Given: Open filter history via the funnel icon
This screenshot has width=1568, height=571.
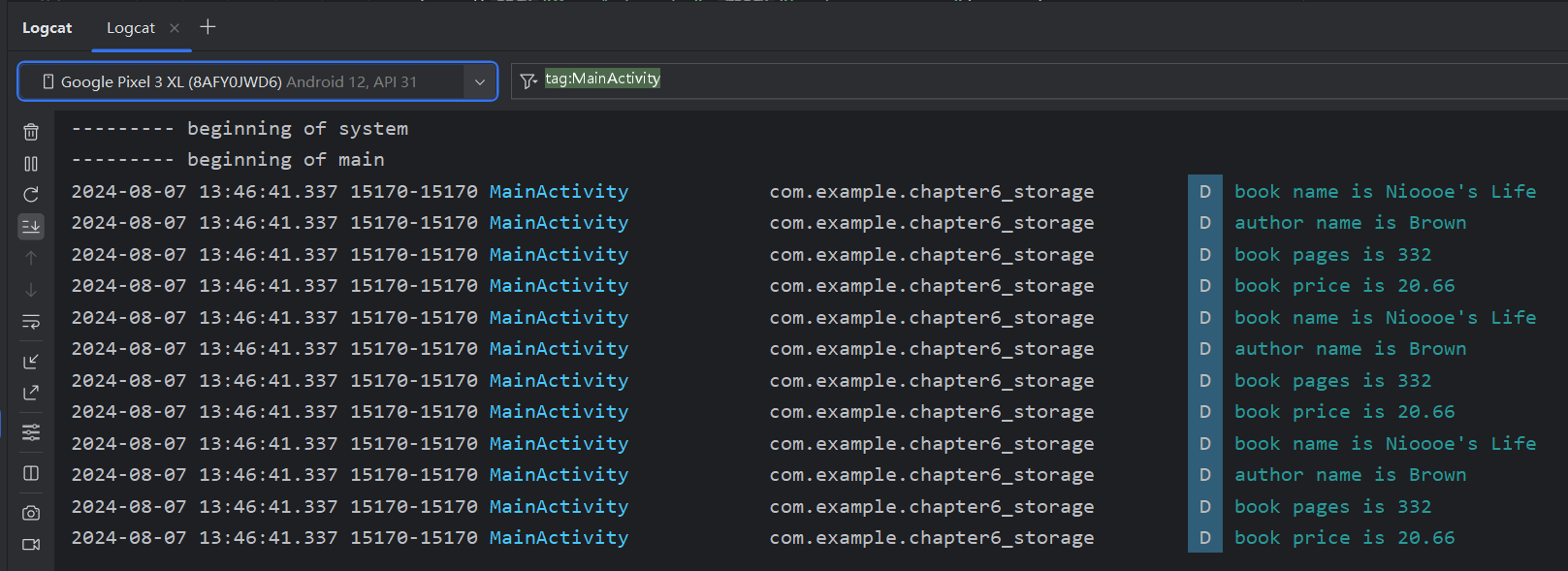Looking at the screenshot, I should (x=528, y=81).
